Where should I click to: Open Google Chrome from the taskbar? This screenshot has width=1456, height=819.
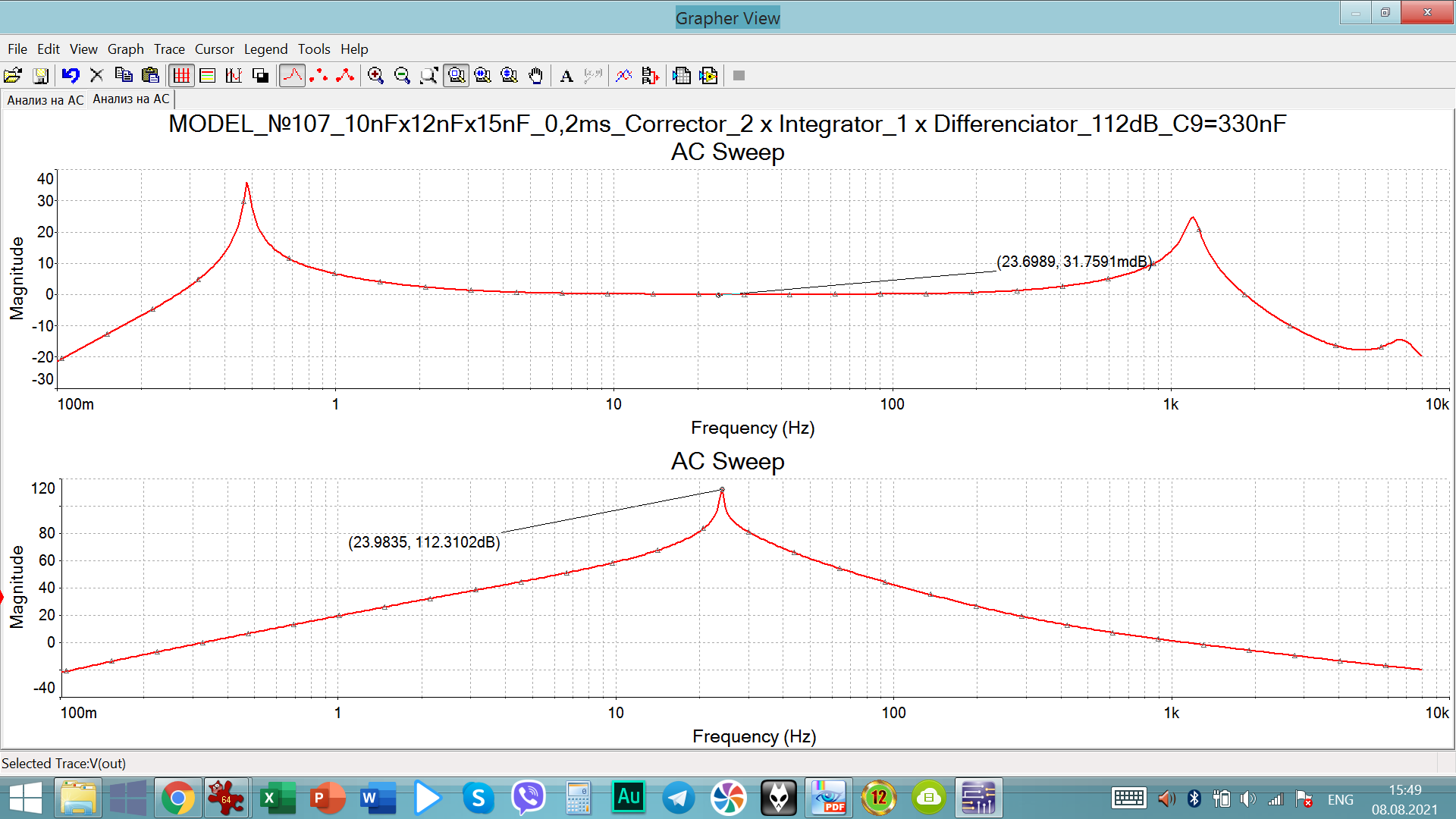pyautogui.click(x=178, y=798)
